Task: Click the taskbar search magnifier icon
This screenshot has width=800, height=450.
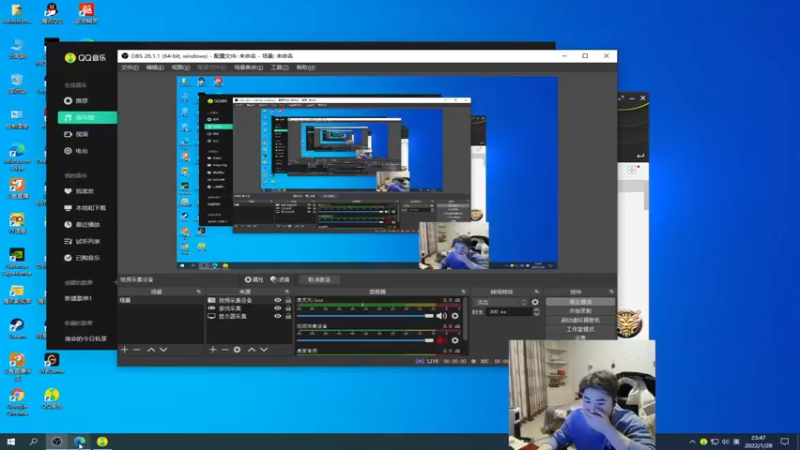Action: click(34, 441)
